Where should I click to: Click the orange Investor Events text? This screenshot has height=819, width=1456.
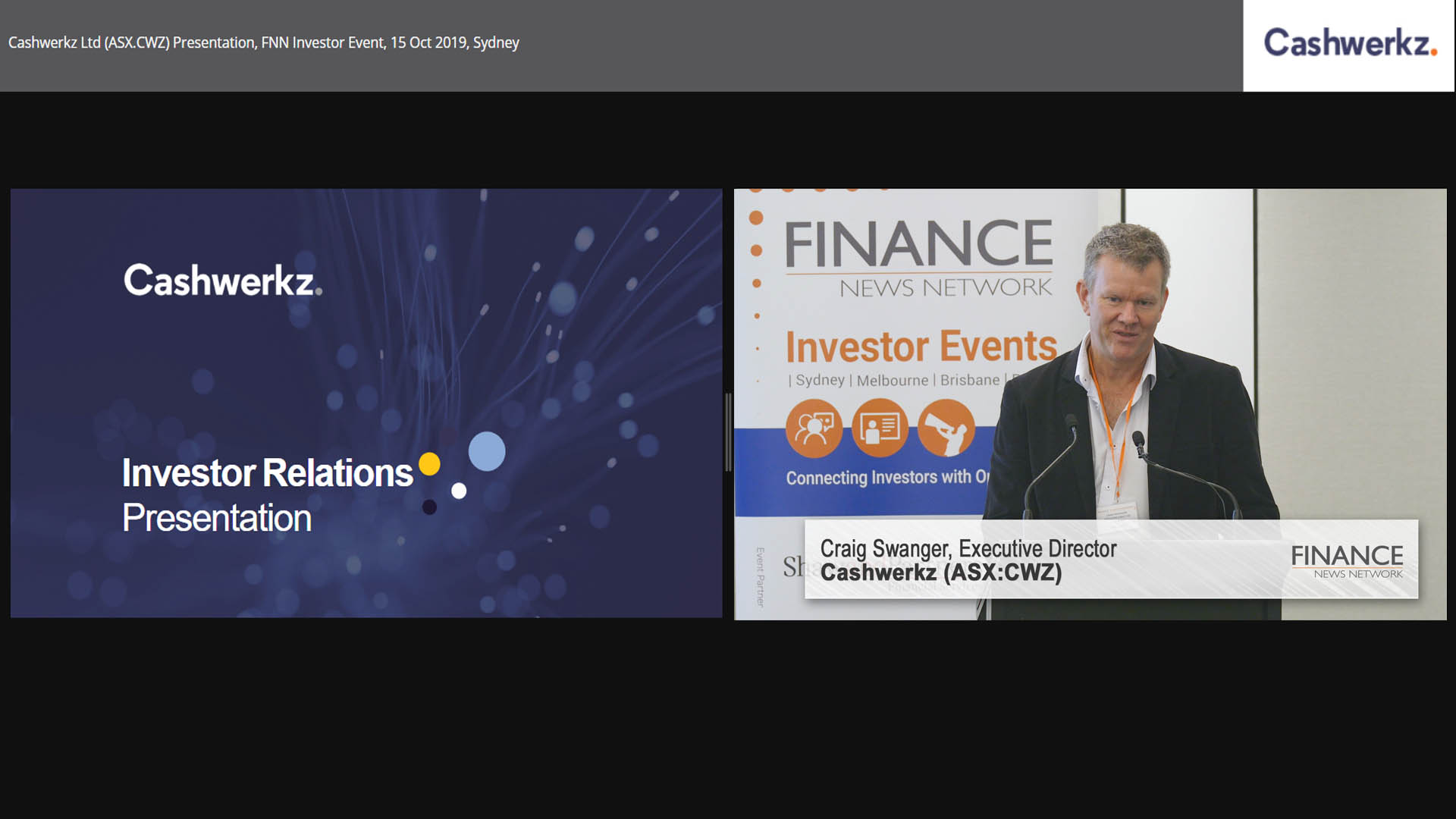click(921, 347)
